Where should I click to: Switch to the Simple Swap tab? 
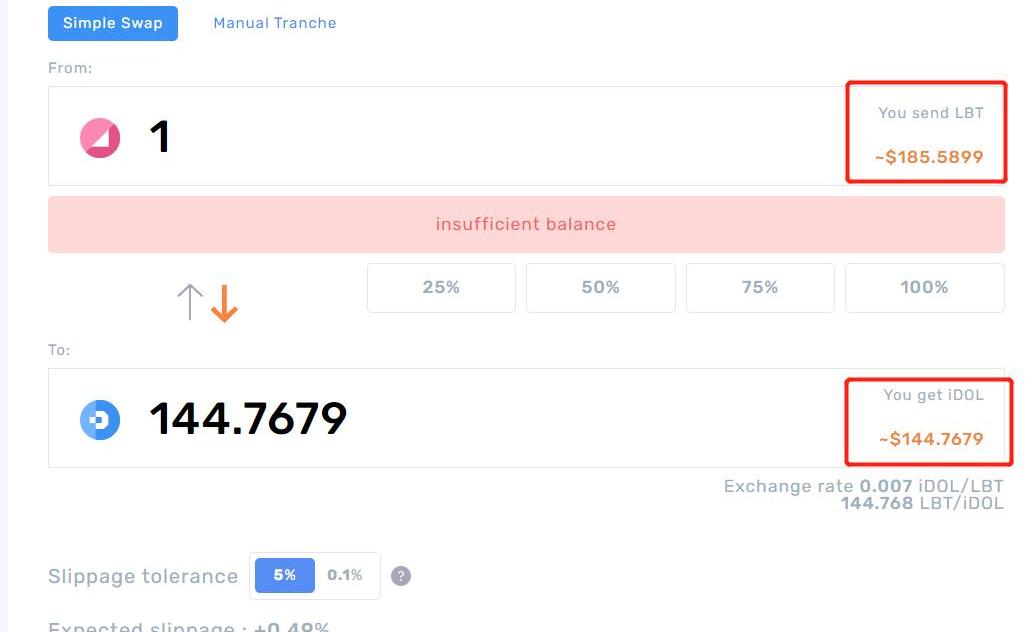(113, 23)
